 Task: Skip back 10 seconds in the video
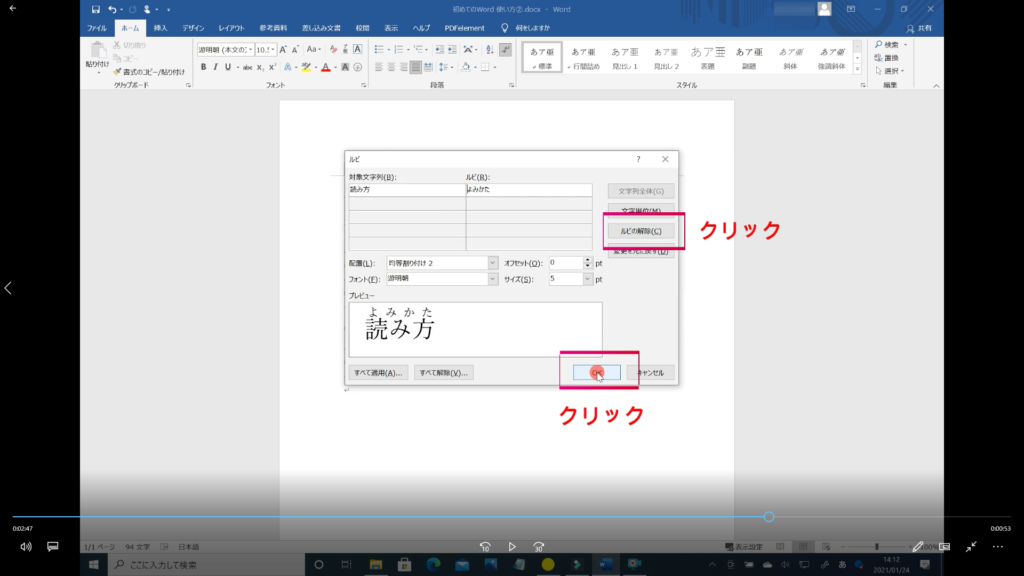[x=485, y=547]
